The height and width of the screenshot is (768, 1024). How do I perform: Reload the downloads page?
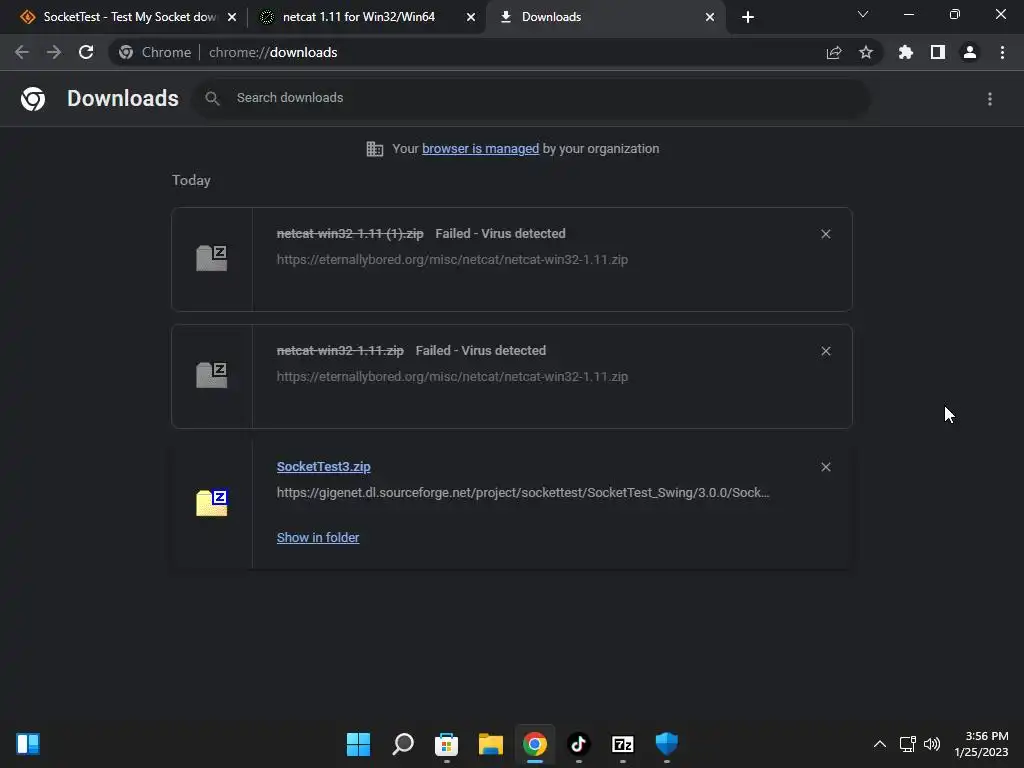(86, 52)
